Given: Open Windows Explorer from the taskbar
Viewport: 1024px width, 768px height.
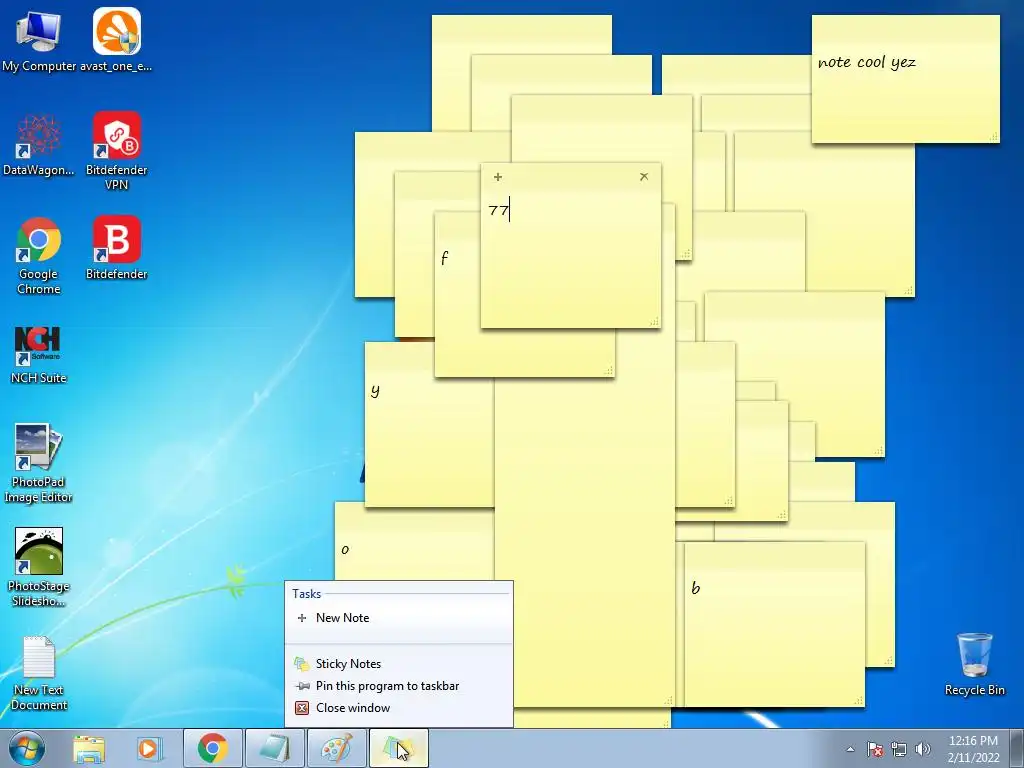Looking at the screenshot, I should click(89, 749).
